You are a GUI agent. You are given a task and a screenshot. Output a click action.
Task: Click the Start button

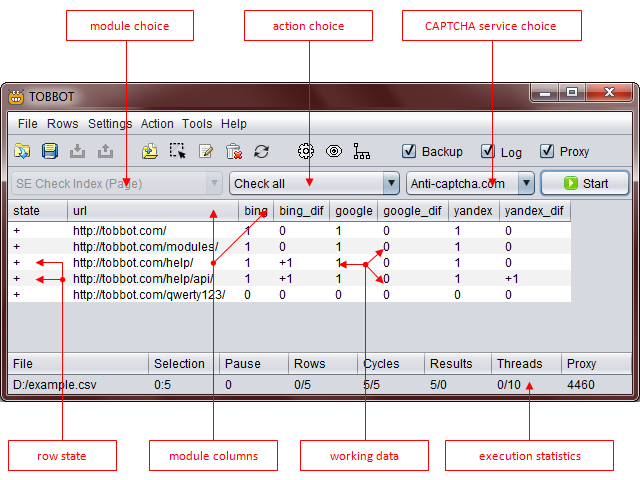[585, 183]
